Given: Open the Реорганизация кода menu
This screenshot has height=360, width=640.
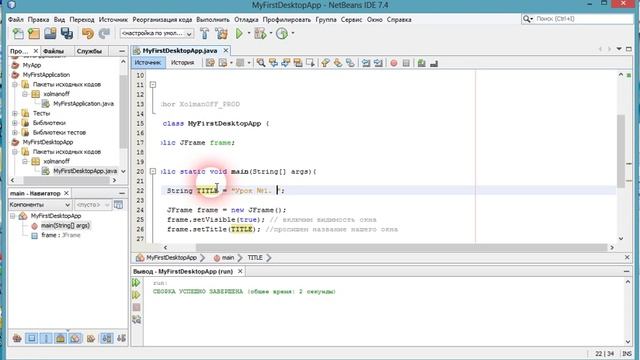Looking at the screenshot, I should (x=162, y=20).
